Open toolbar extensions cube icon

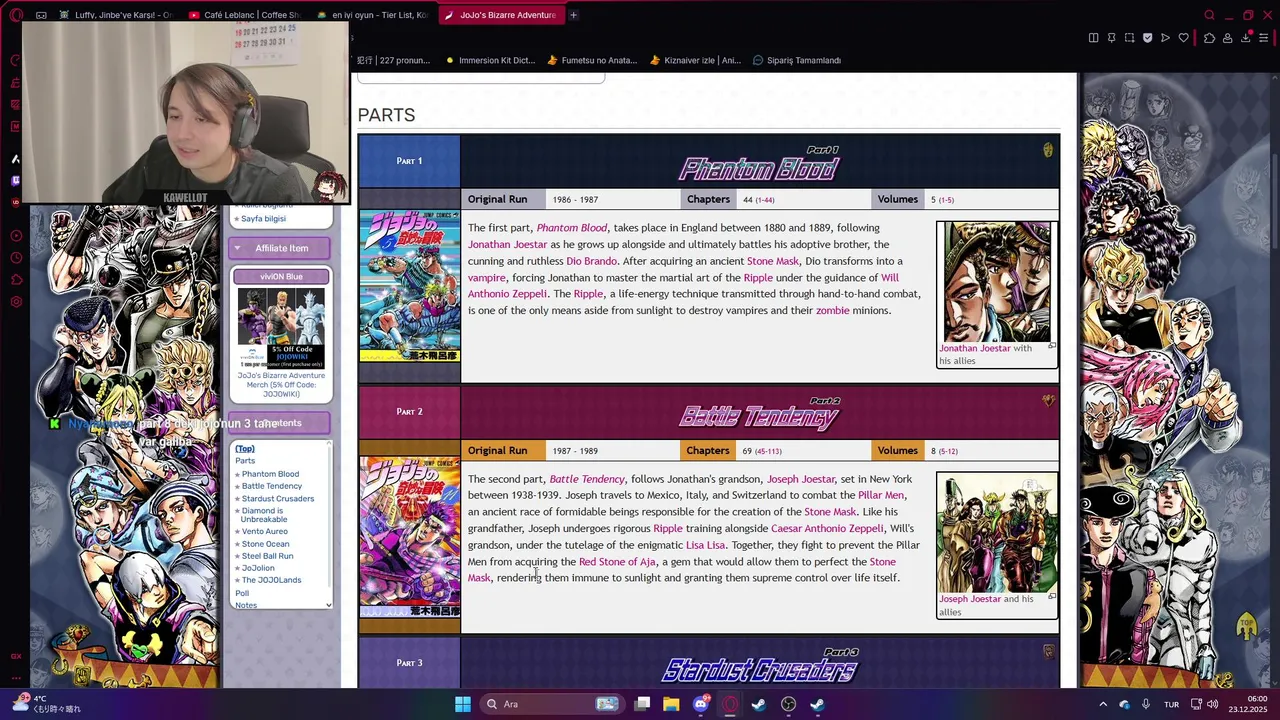coord(1209,38)
